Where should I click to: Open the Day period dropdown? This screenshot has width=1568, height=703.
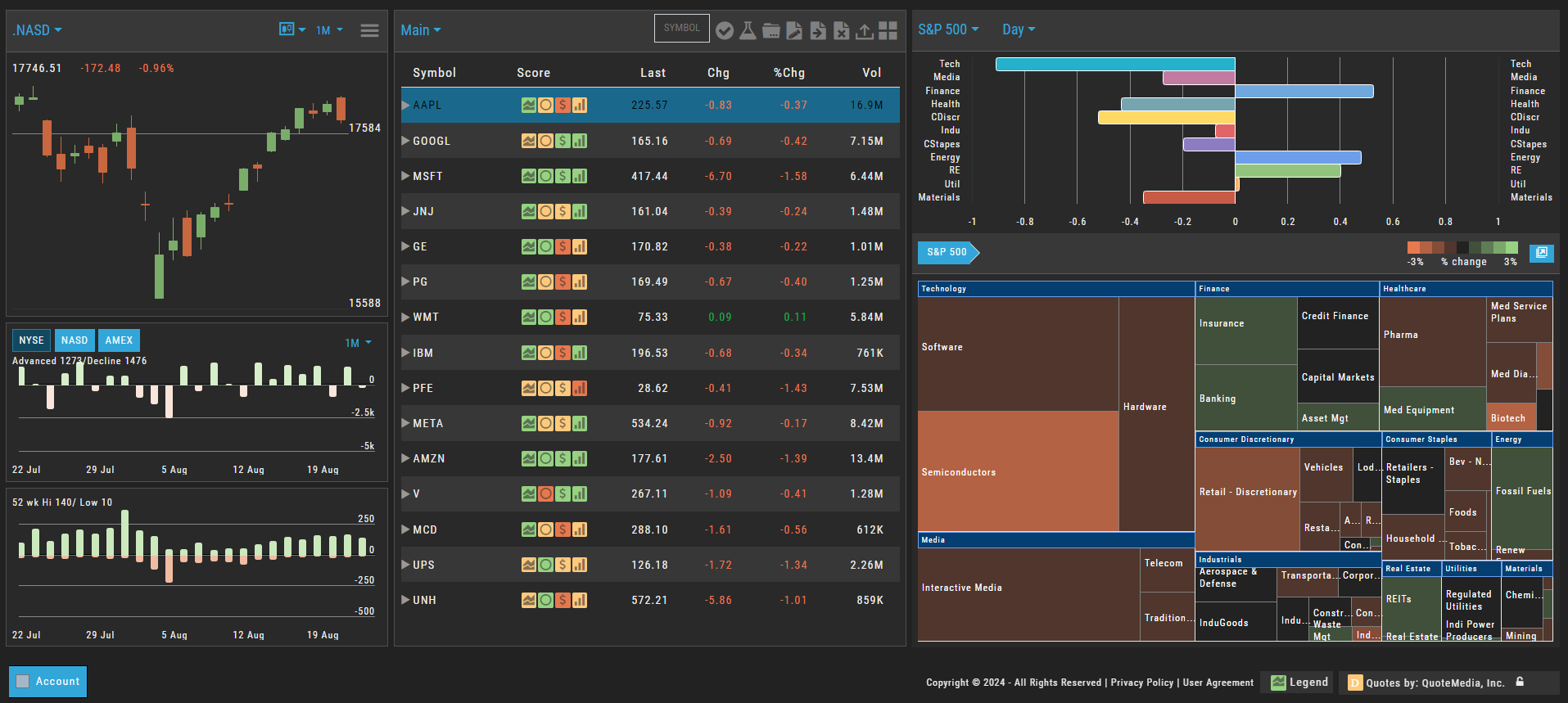tap(1019, 29)
